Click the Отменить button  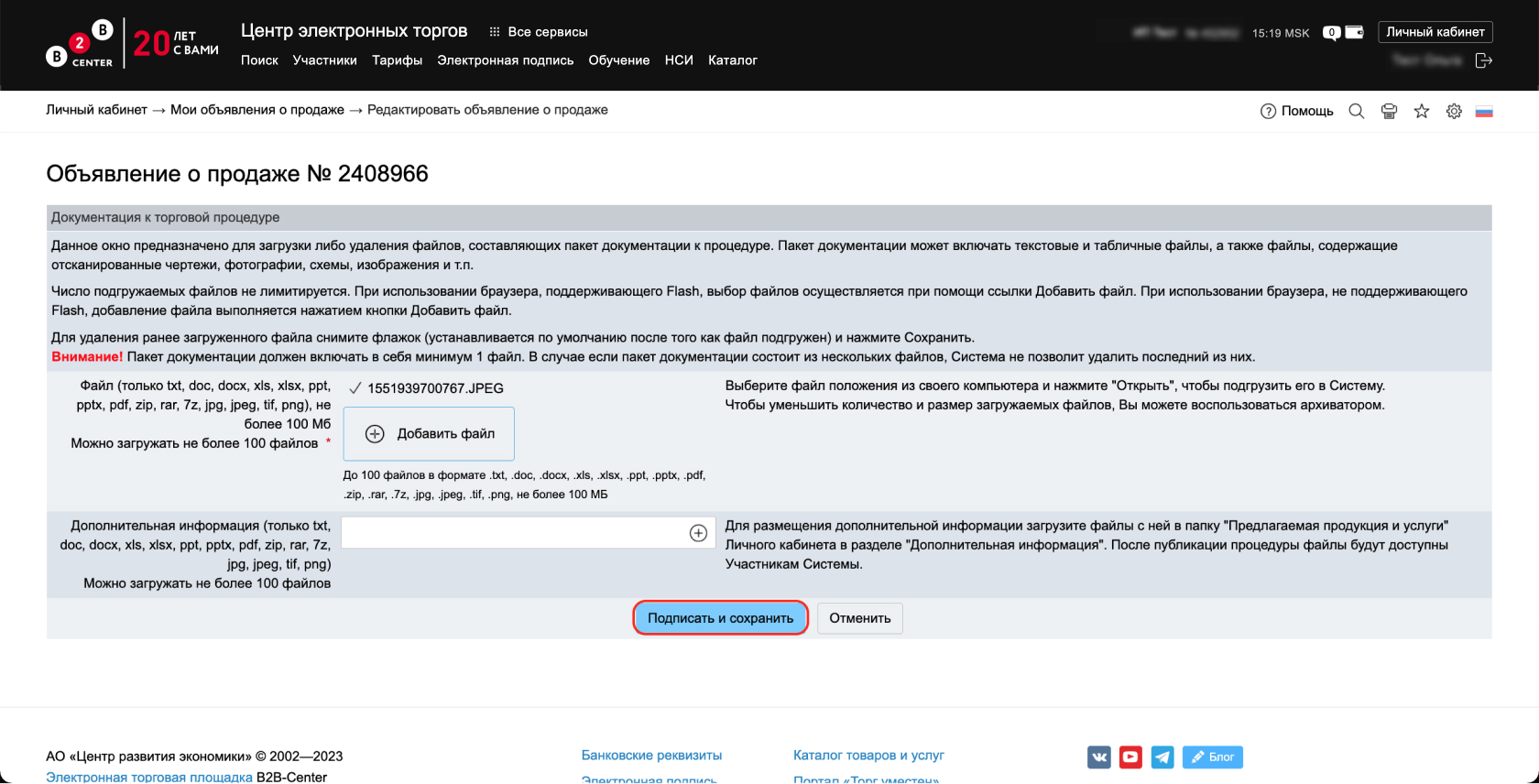pos(859,618)
